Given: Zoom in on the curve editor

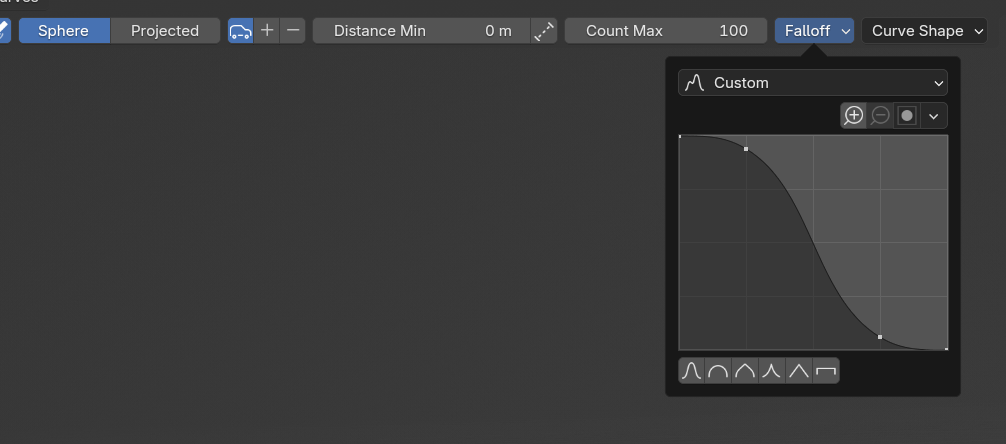Looking at the screenshot, I should click(854, 115).
